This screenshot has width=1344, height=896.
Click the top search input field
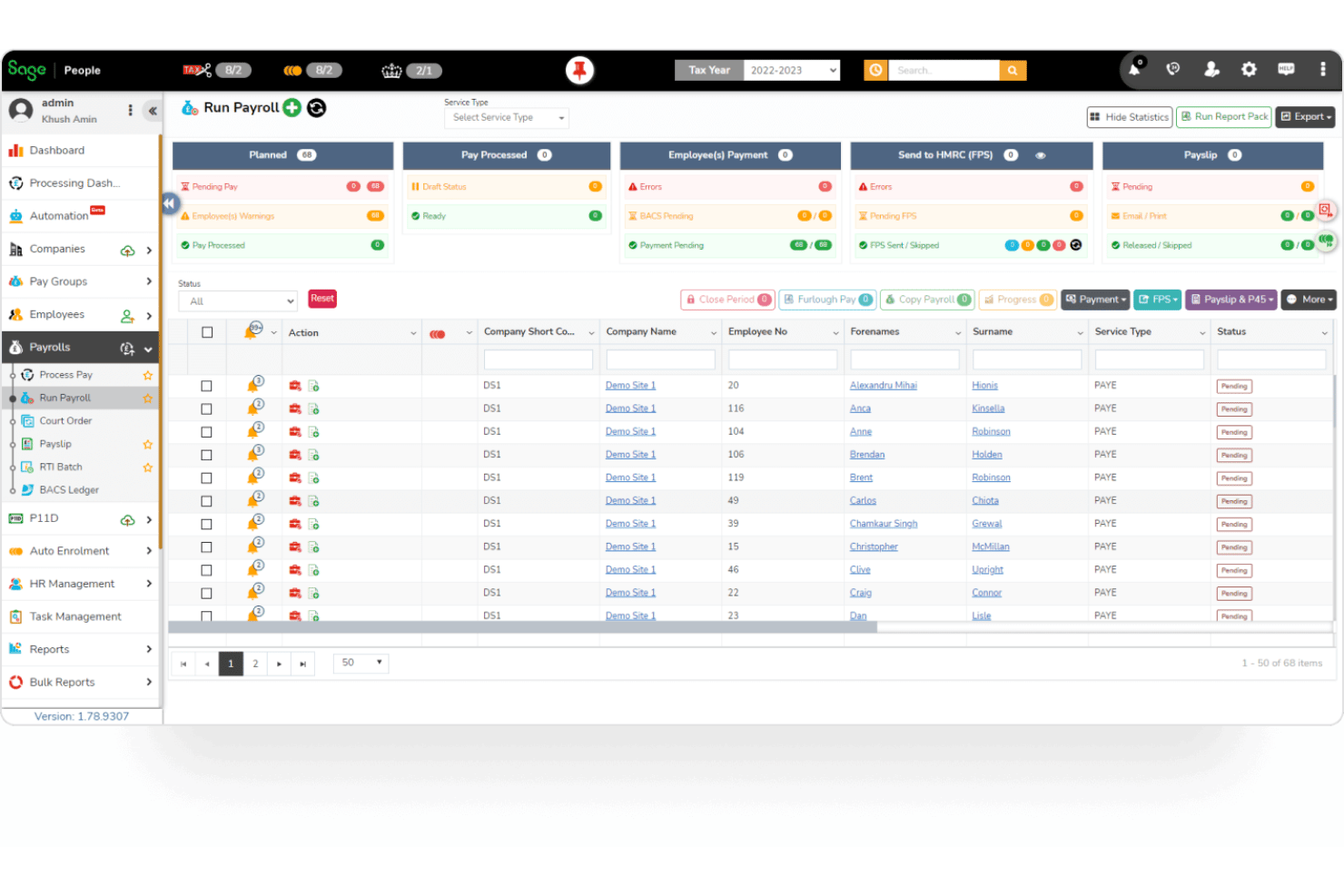click(x=944, y=70)
